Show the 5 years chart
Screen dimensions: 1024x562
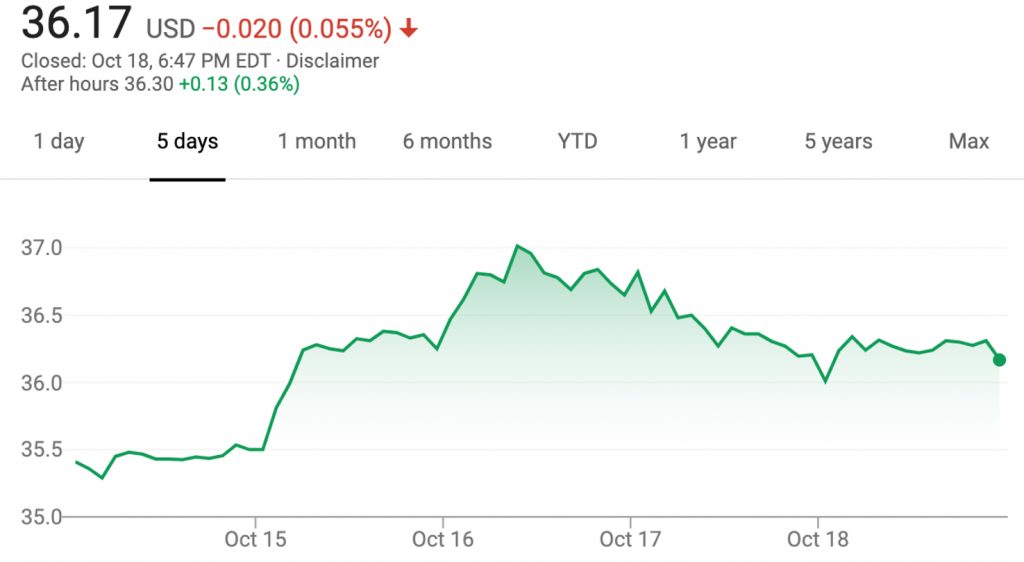(x=839, y=141)
